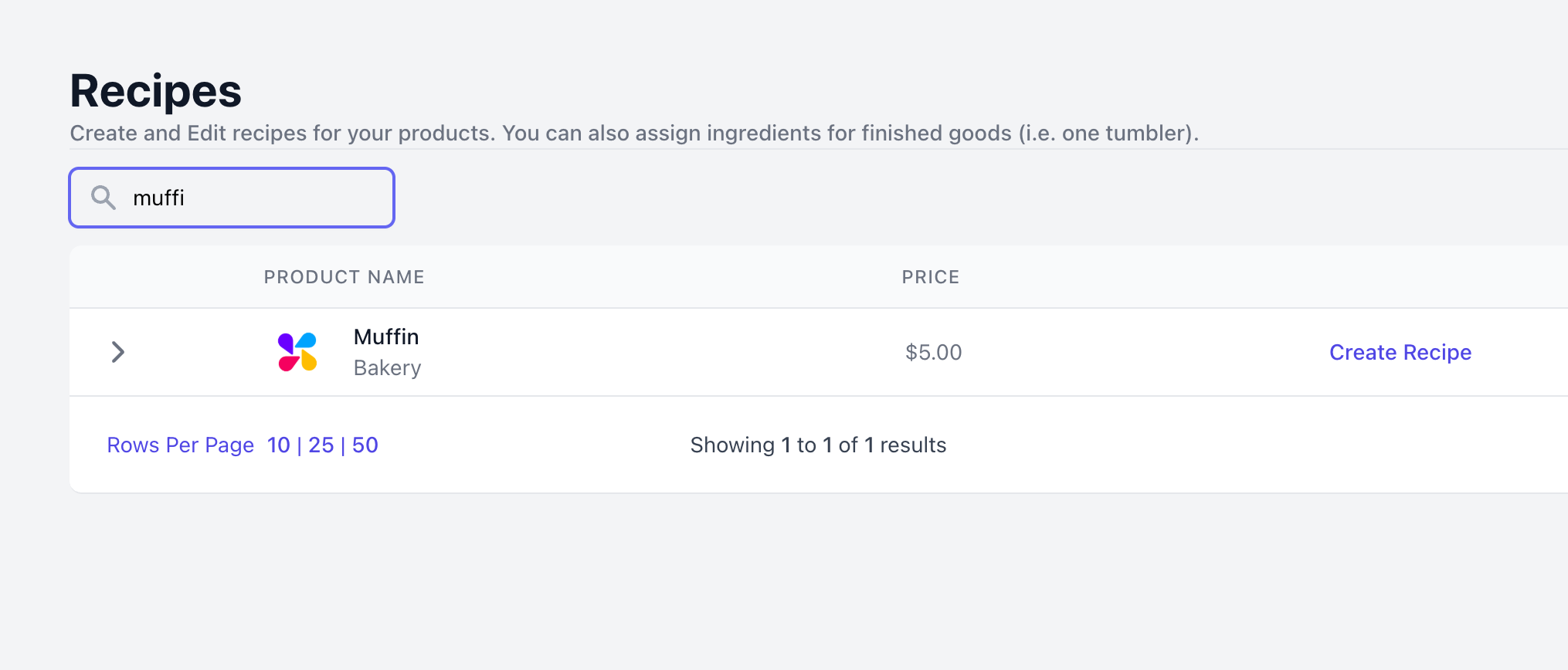Open Create Recipe for Muffin

(x=1400, y=352)
